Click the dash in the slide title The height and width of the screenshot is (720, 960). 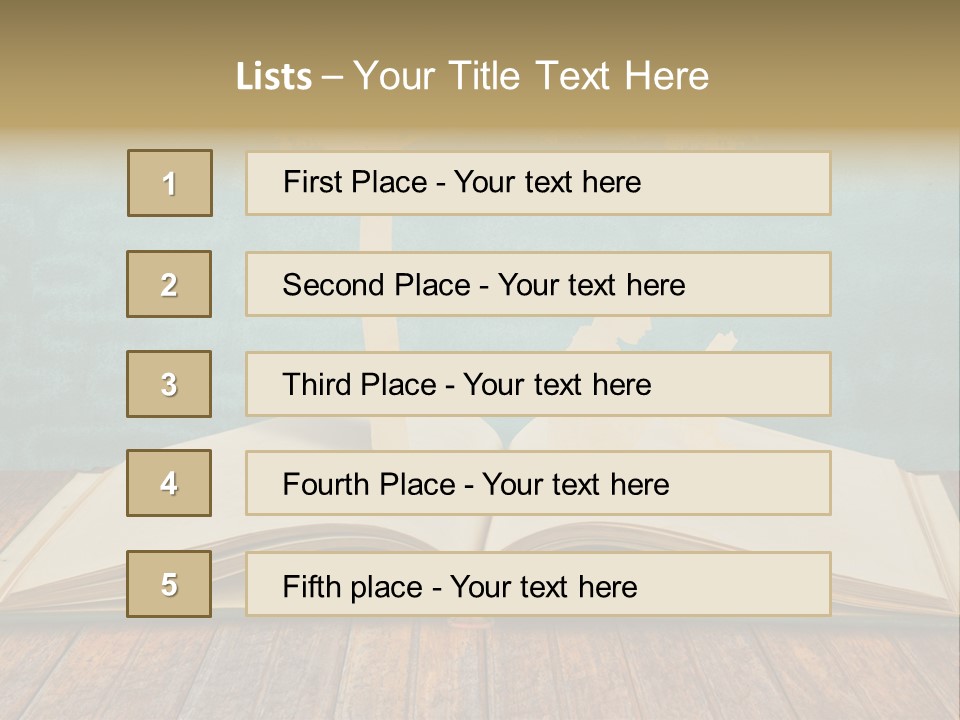pos(332,77)
